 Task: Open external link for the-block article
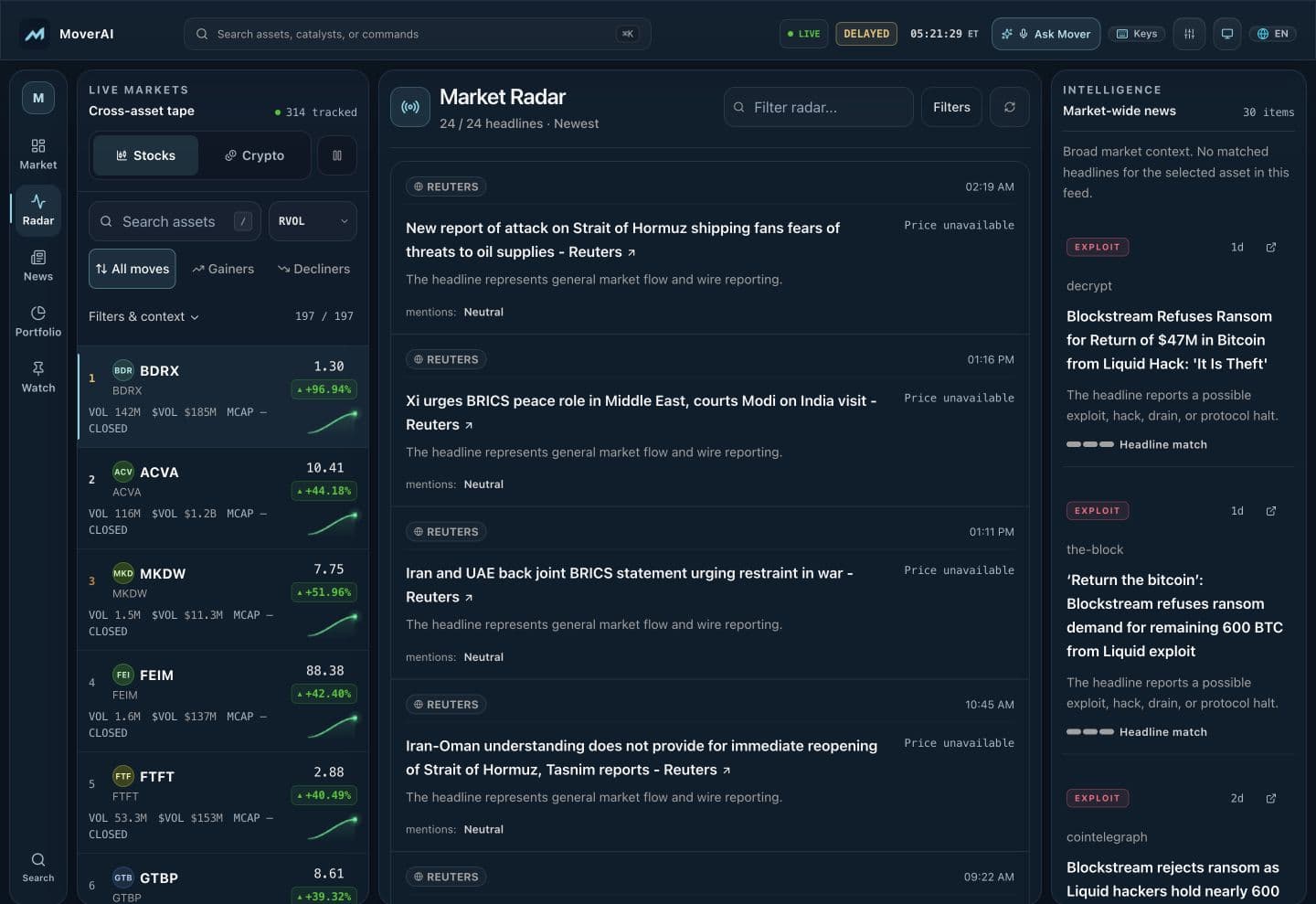click(x=1270, y=511)
